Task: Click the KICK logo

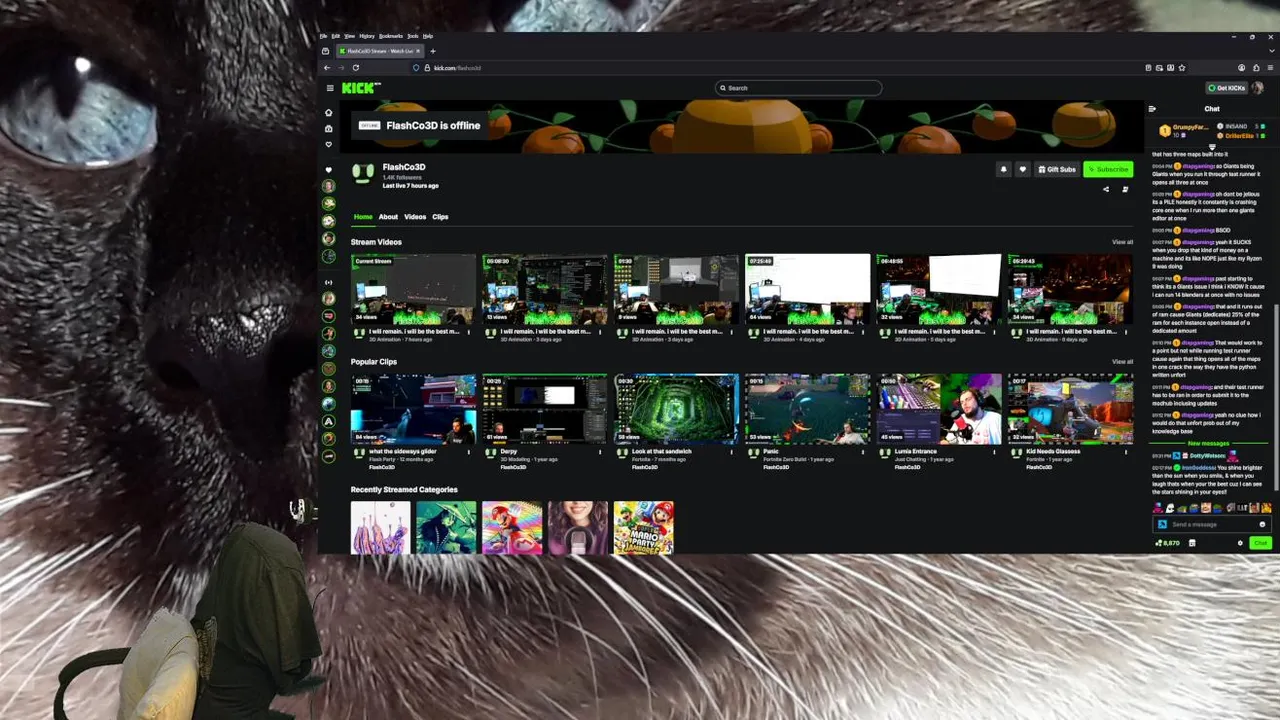Action: click(x=361, y=88)
